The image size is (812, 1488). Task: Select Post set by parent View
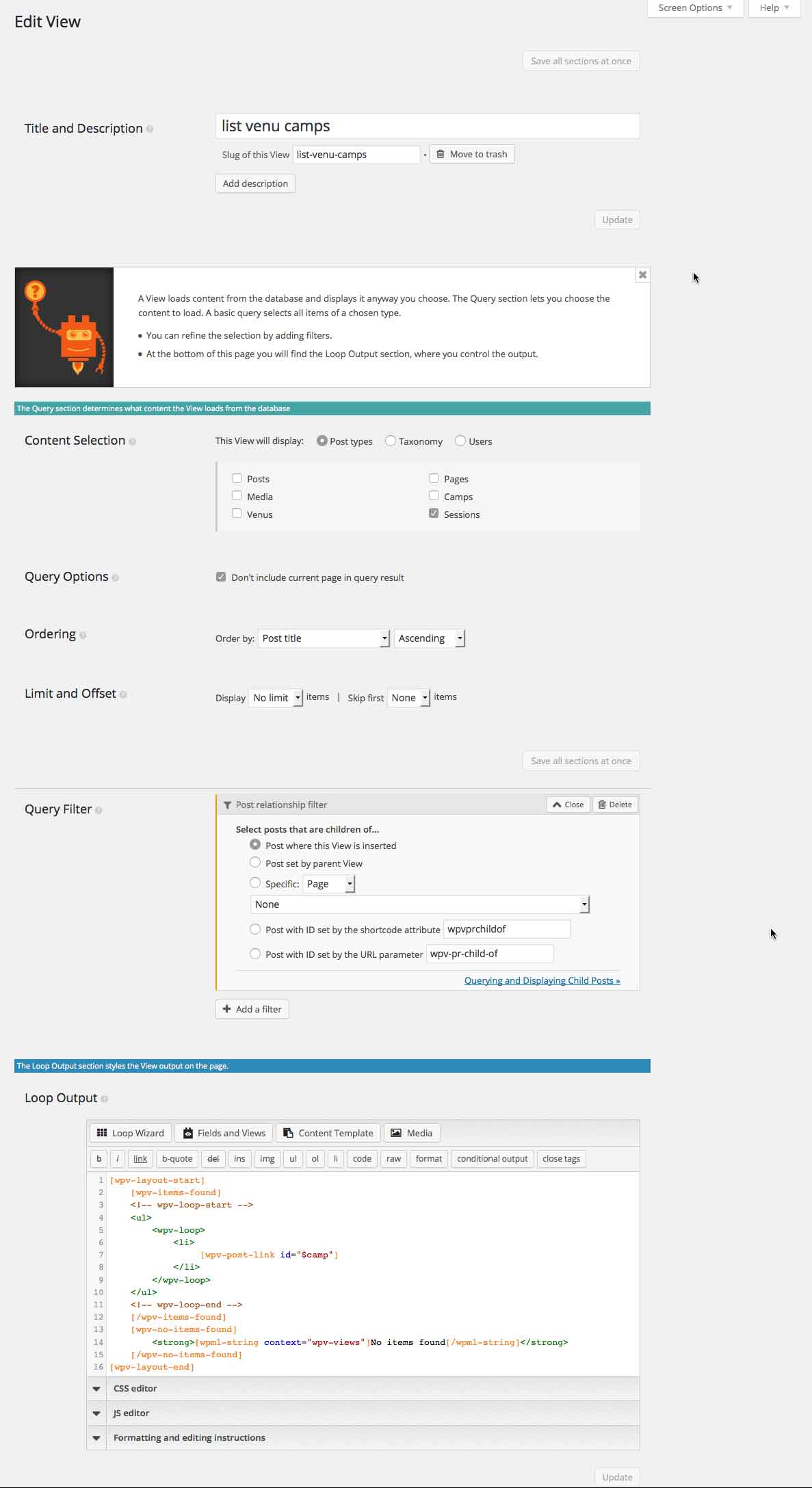click(x=255, y=862)
